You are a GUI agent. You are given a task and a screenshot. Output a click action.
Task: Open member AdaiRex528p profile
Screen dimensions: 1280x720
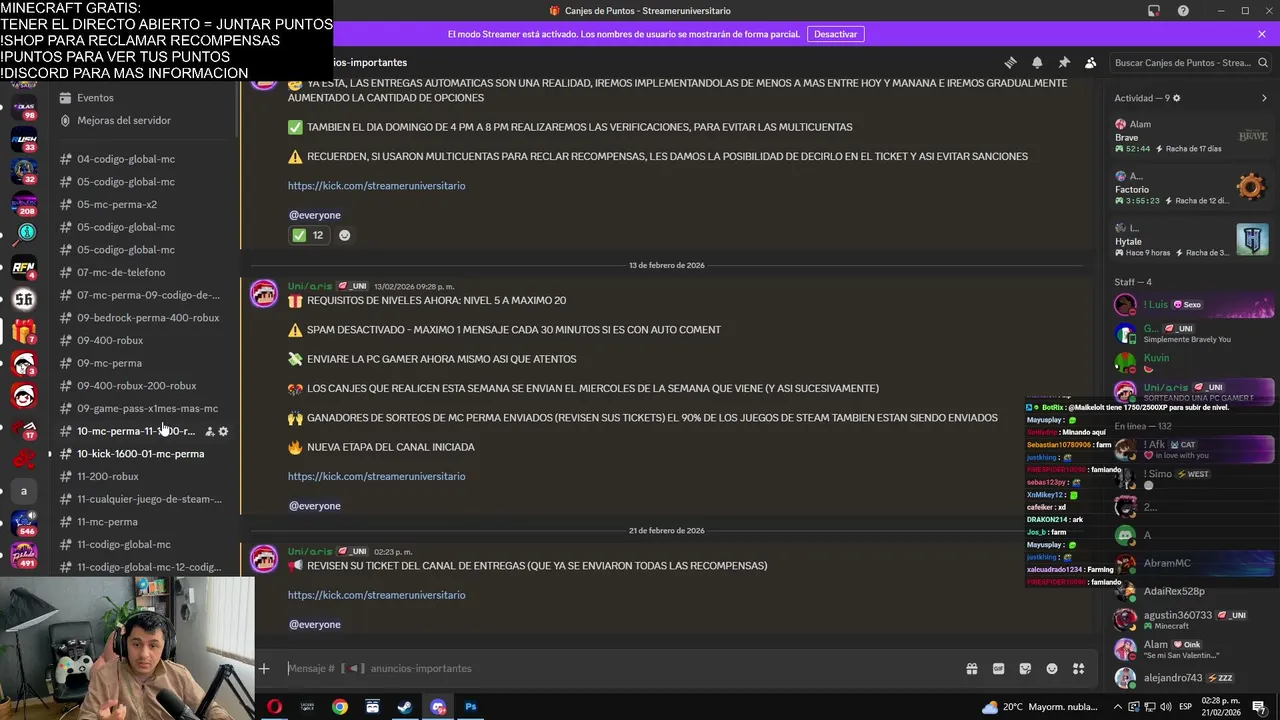pyautogui.click(x=1192, y=591)
